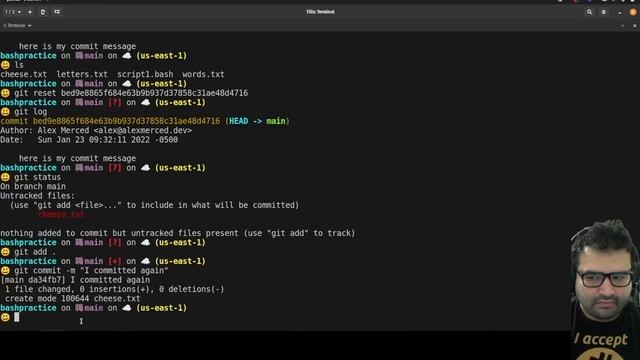The image size is (640, 360).
Task: Click the terminal cursor at last prompt
Action: tap(17, 317)
